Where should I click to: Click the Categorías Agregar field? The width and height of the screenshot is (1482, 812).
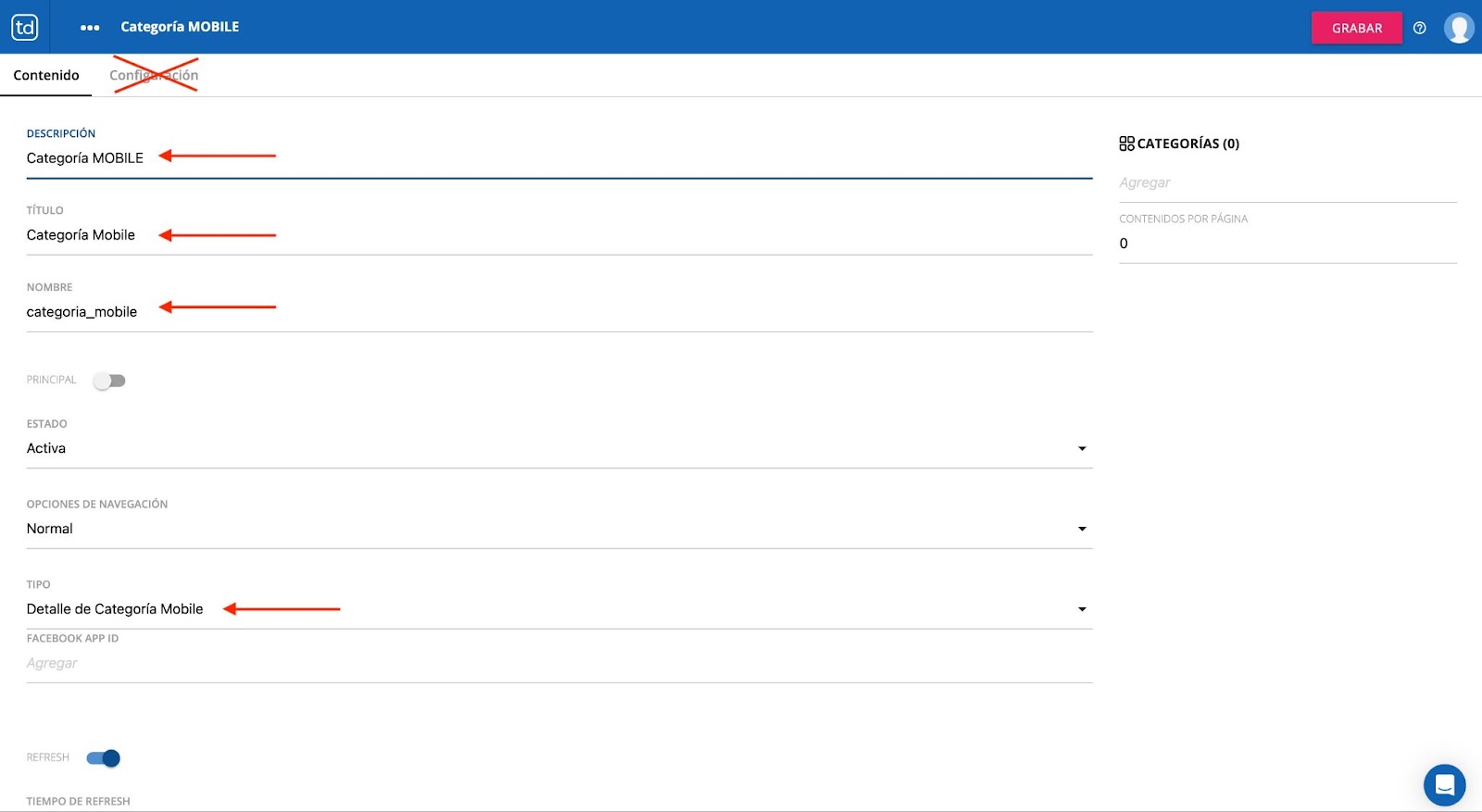coord(1286,182)
